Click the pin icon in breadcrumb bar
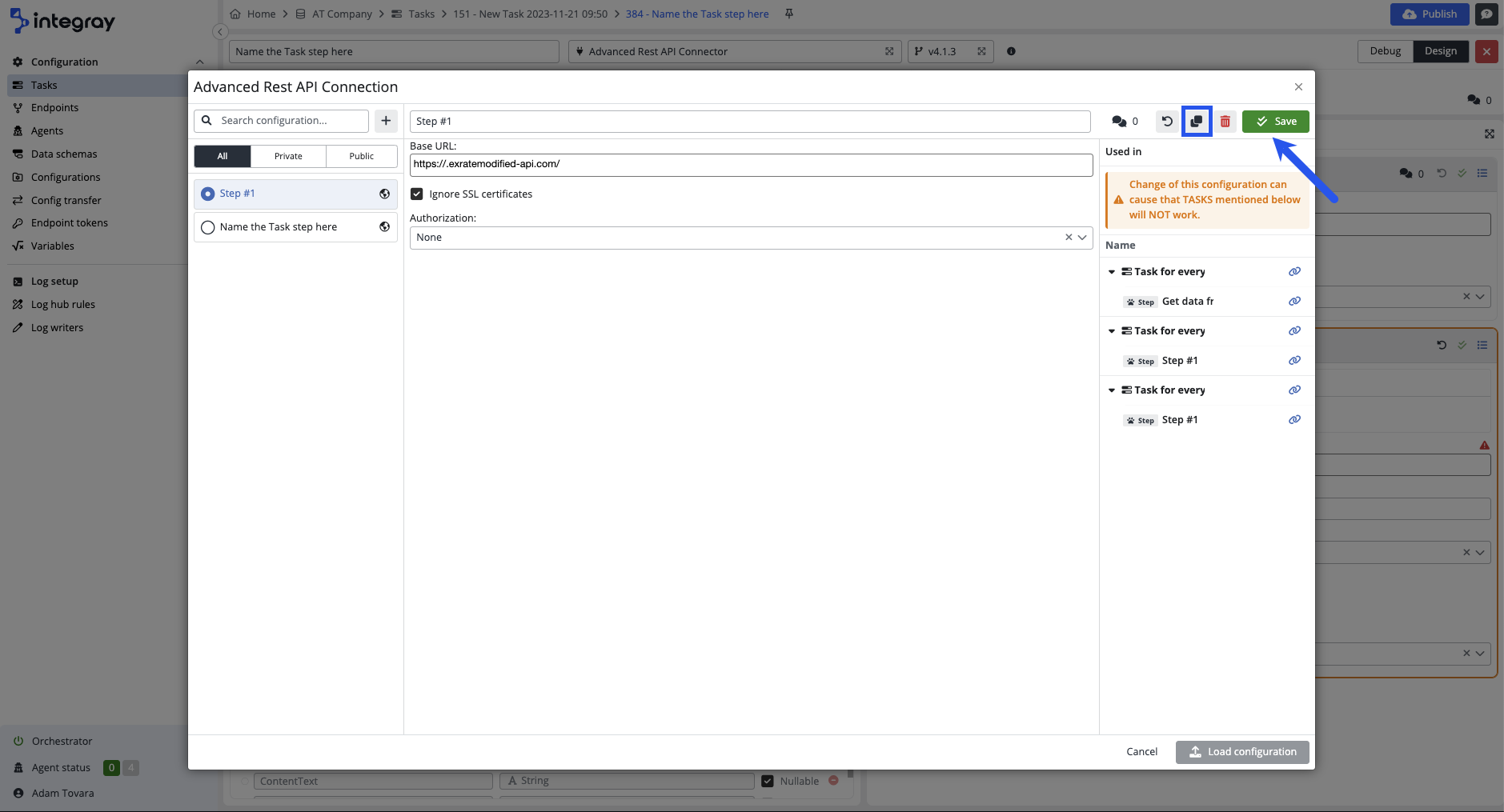Screen dimensions: 1504x812 point(789,14)
